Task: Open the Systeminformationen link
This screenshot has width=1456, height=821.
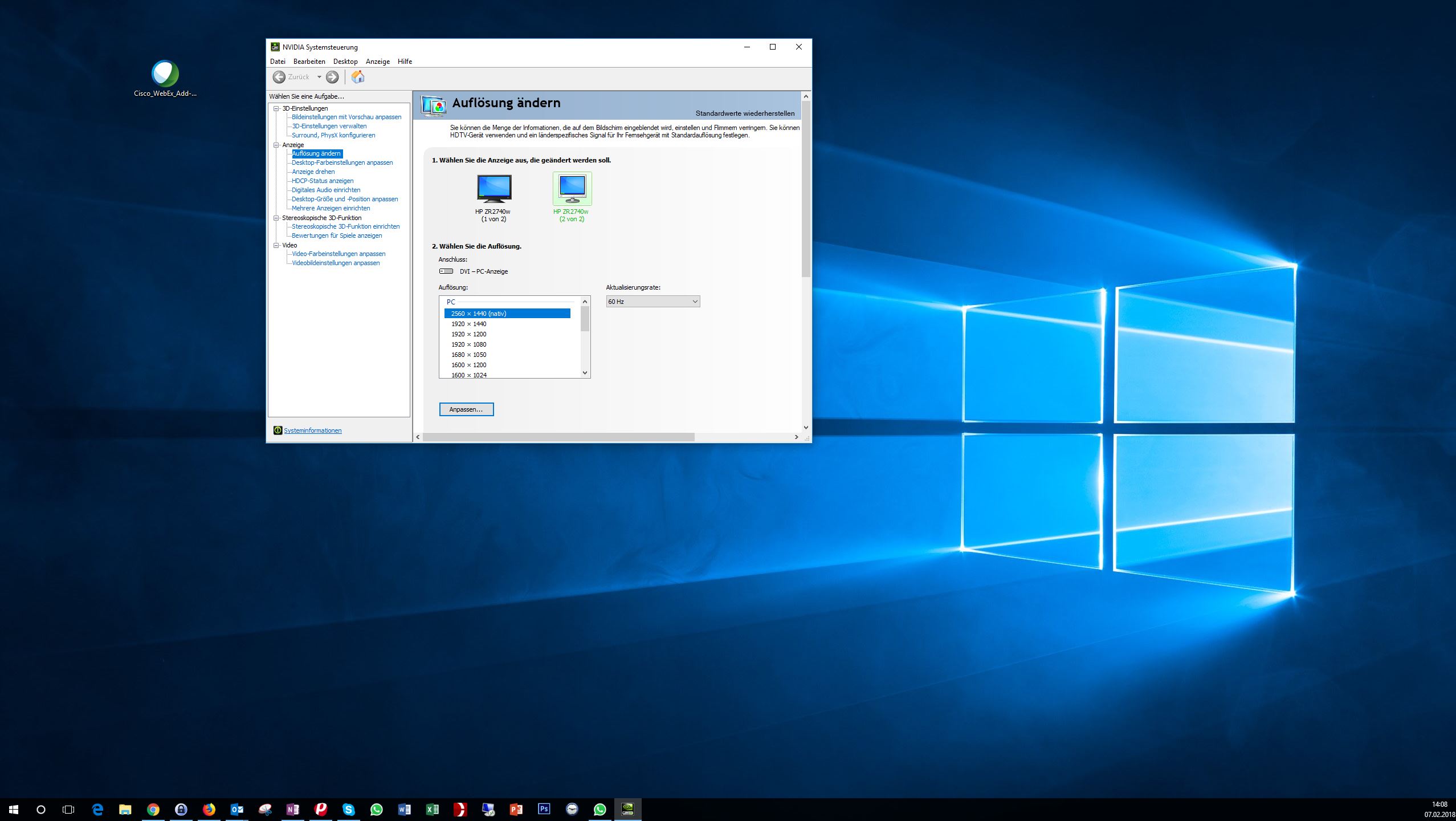Action: 312,430
